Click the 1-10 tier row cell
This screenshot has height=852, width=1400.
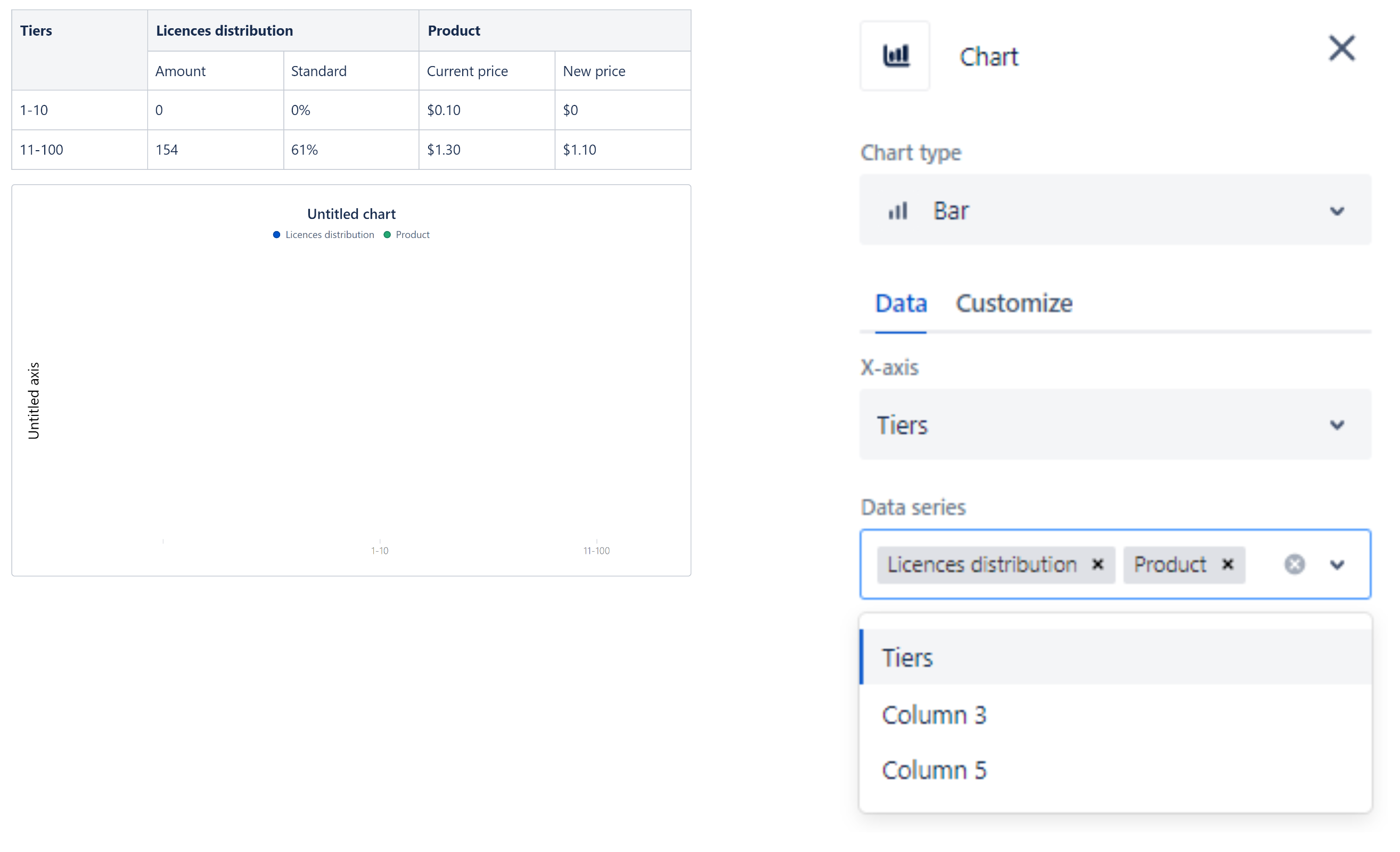[x=79, y=110]
